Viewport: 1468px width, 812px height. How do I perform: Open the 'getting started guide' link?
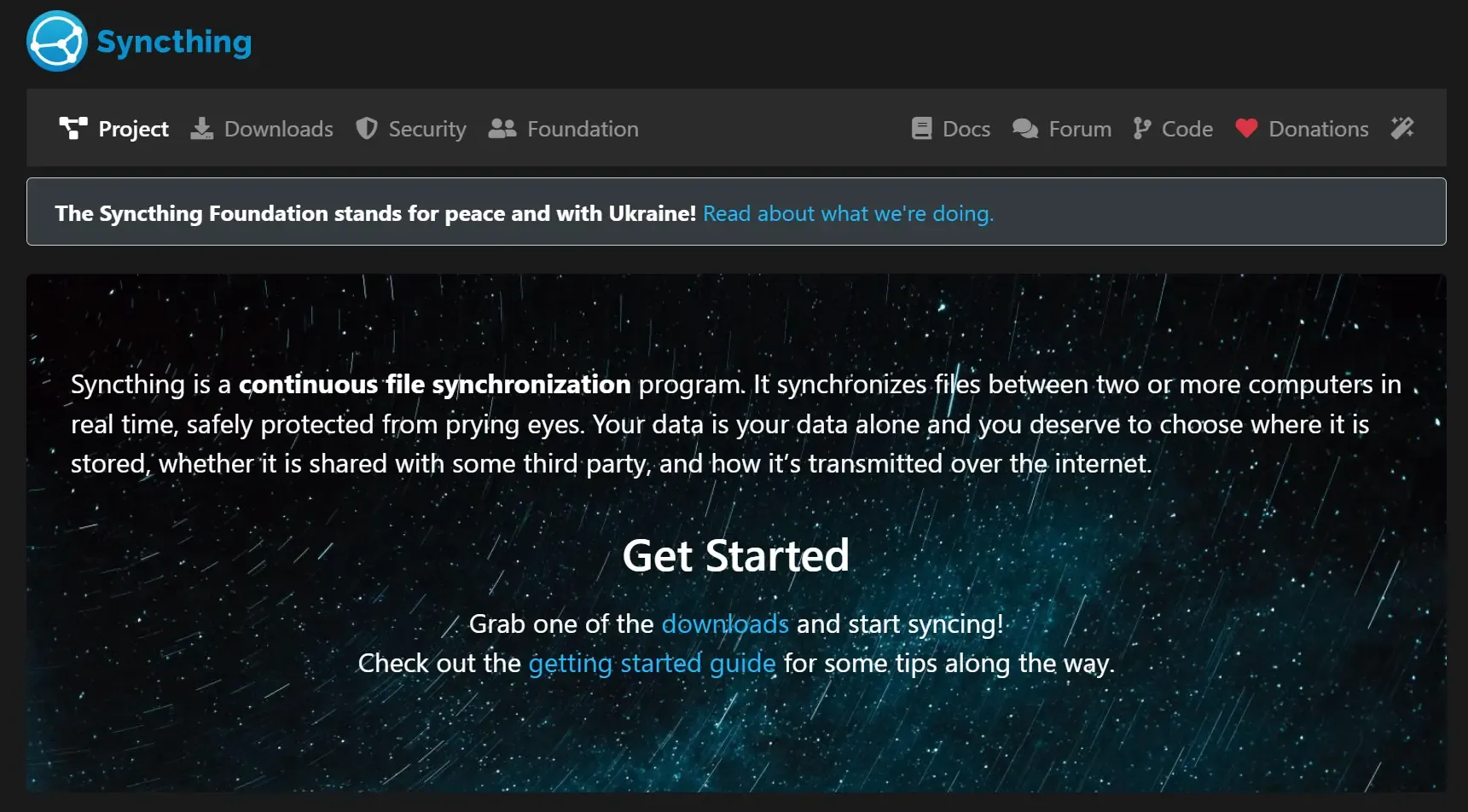(x=652, y=663)
